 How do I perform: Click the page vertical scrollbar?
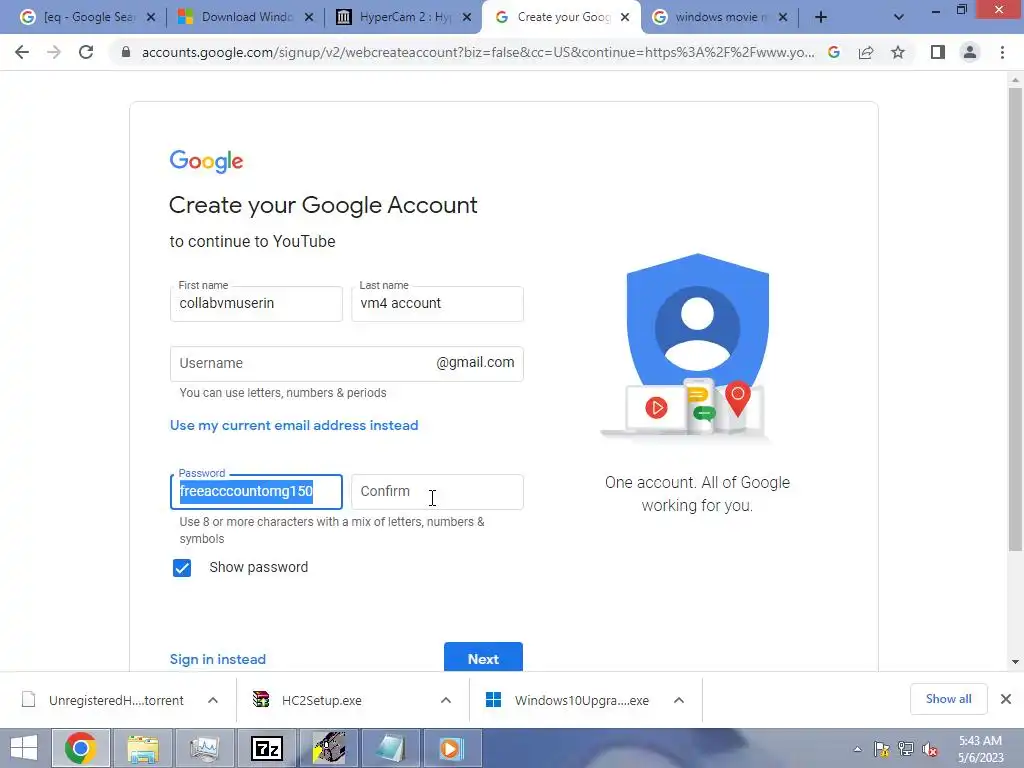(1015, 320)
